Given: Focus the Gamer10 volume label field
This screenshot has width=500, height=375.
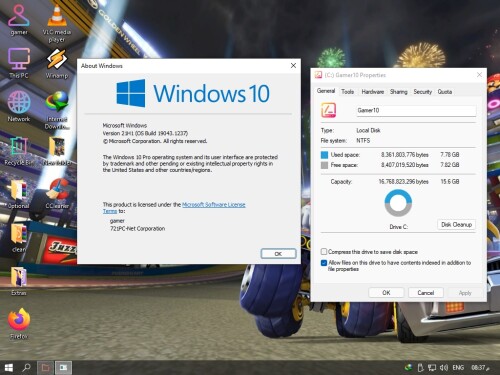Looking at the screenshot, I should pyautogui.click(x=416, y=110).
